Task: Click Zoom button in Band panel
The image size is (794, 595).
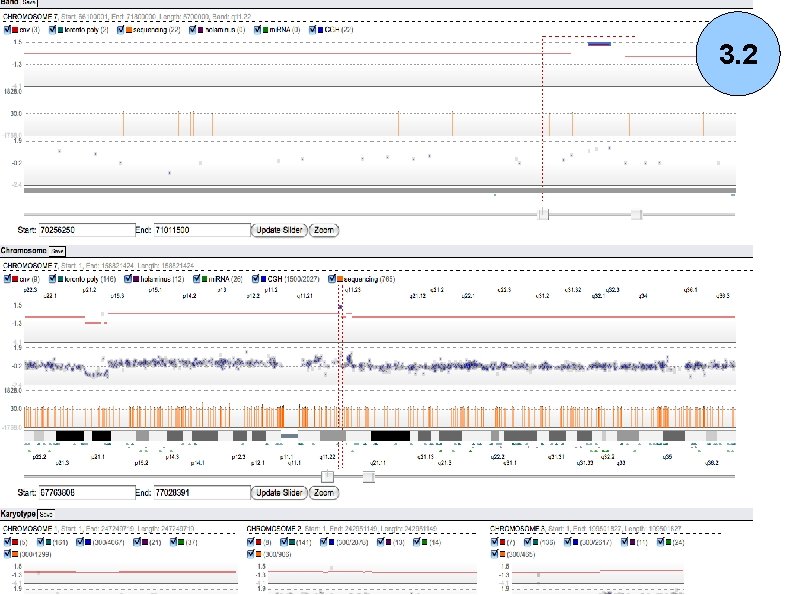Action: 324,230
